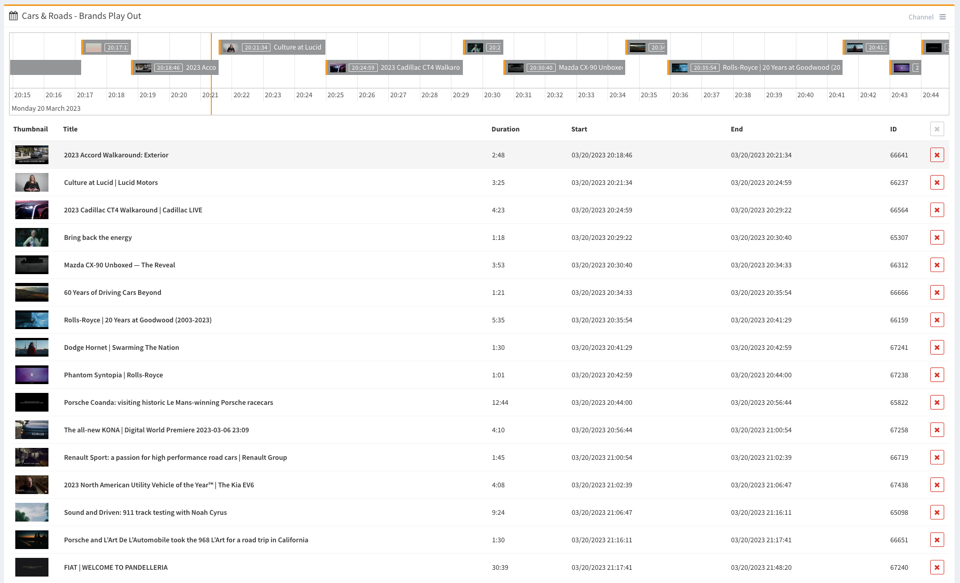The height and width of the screenshot is (583, 960).
Task: Select 2023 Accord clip on timeline
Action: click(175, 67)
